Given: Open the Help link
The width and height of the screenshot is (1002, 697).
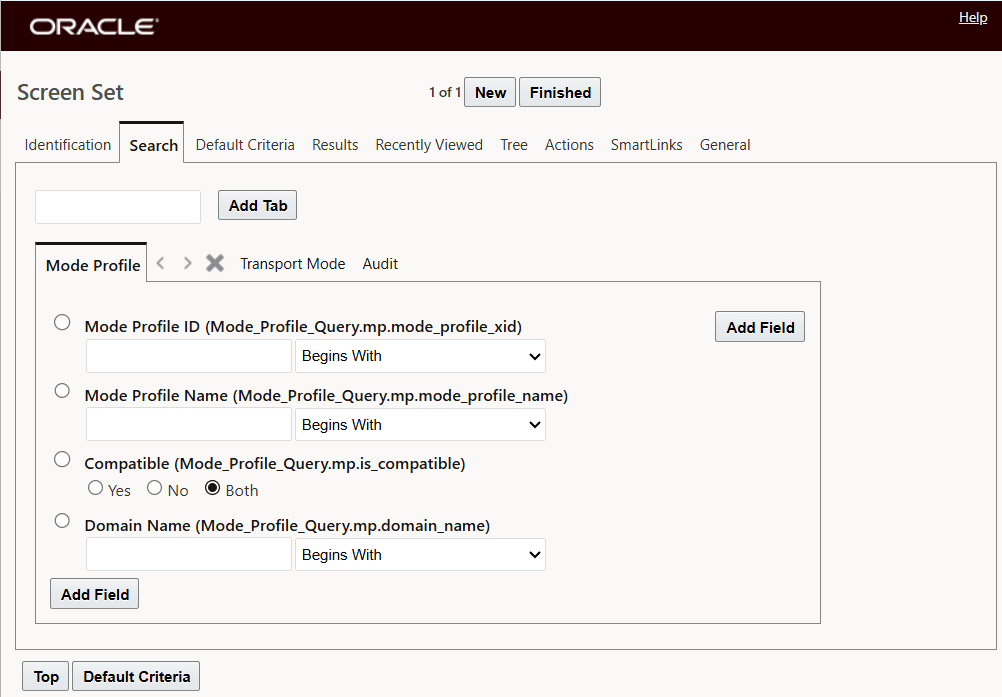Looking at the screenshot, I should 972,17.
